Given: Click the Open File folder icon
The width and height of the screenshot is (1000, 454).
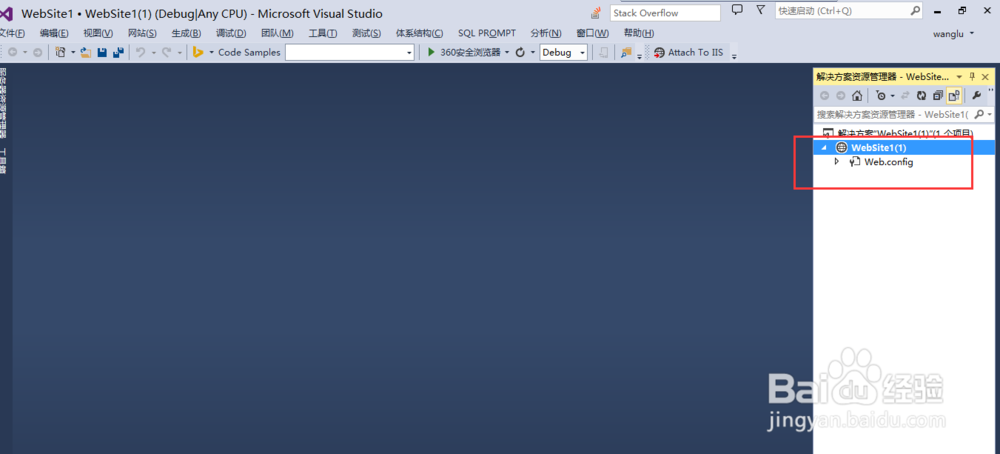Looking at the screenshot, I should [x=86, y=52].
